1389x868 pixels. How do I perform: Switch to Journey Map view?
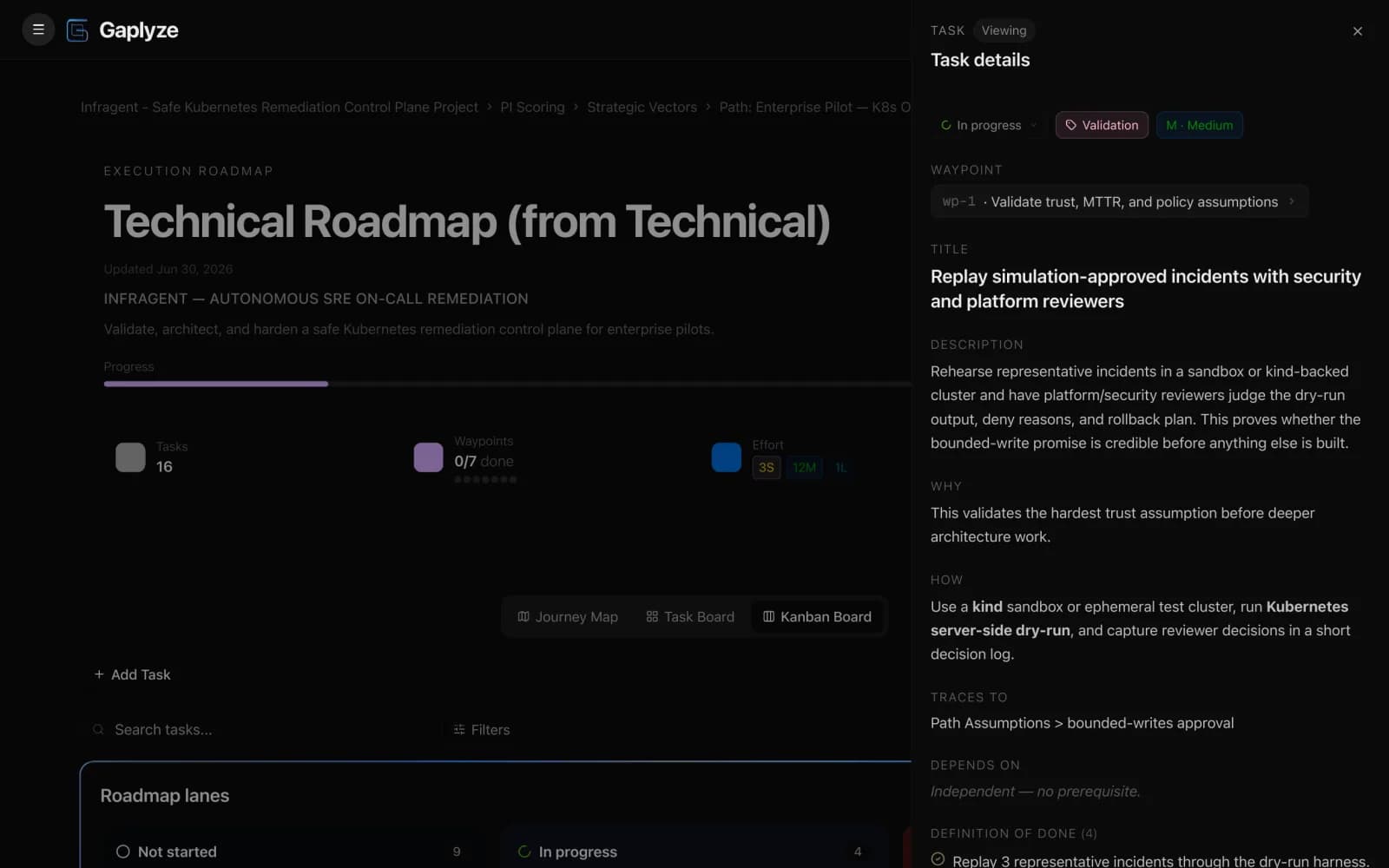(568, 617)
